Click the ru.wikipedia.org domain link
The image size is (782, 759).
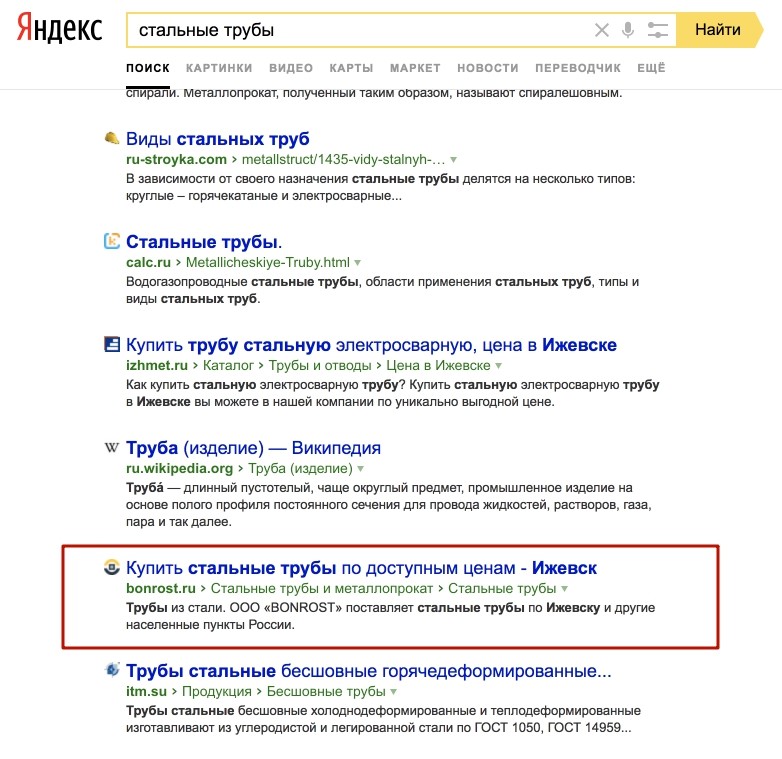pos(179,469)
